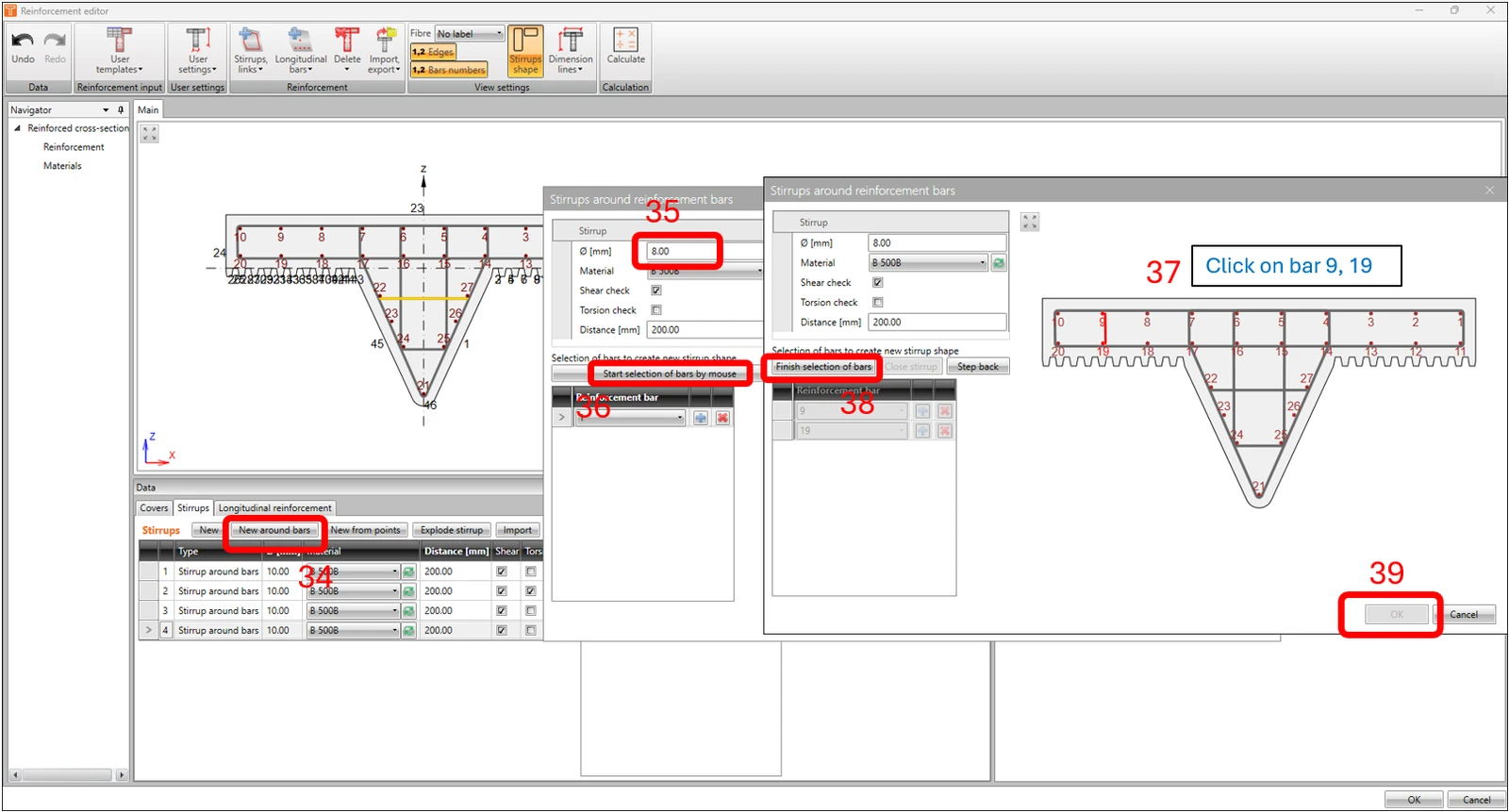The width and height of the screenshot is (1509, 812).
Task: Collapse the Reinforced cross-section tree node
Action: pyautogui.click(x=17, y=128)
